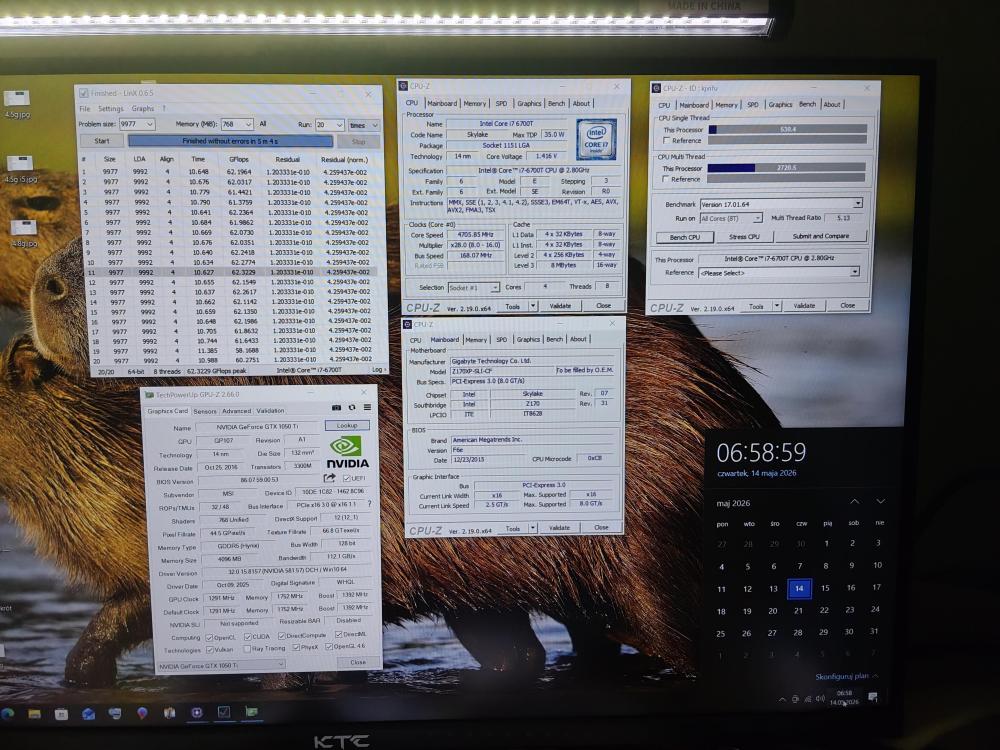
Task: Take a GPU-Z screenshot with camera icon
Action: [336, 407]
